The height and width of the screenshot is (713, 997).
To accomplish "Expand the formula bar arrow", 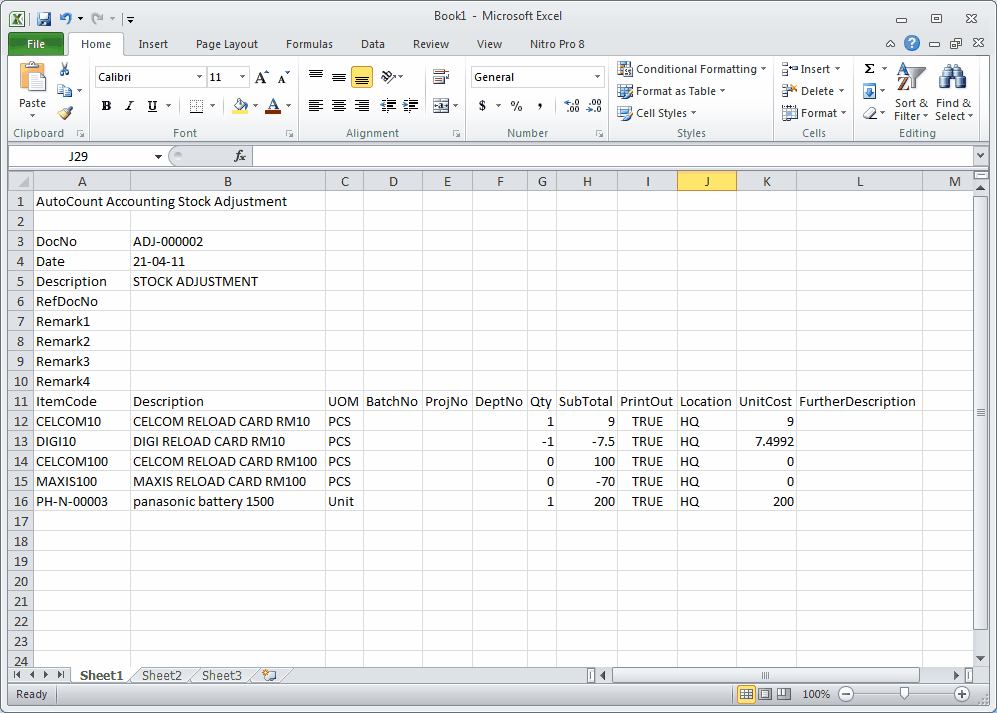I will 980,155.
